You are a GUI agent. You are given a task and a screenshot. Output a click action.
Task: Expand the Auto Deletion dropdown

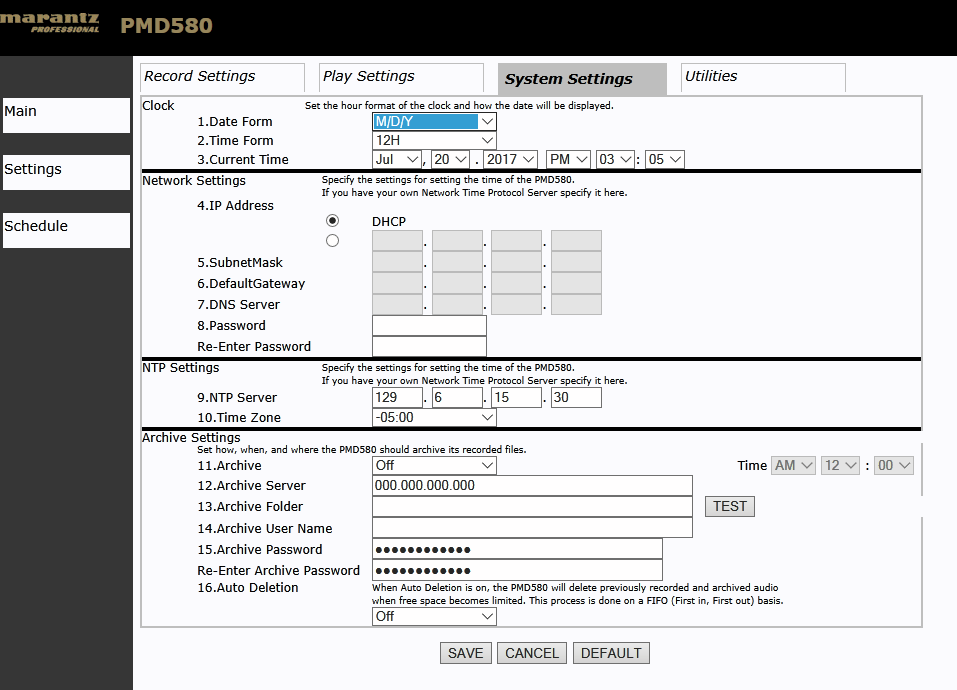pos(434,616)
